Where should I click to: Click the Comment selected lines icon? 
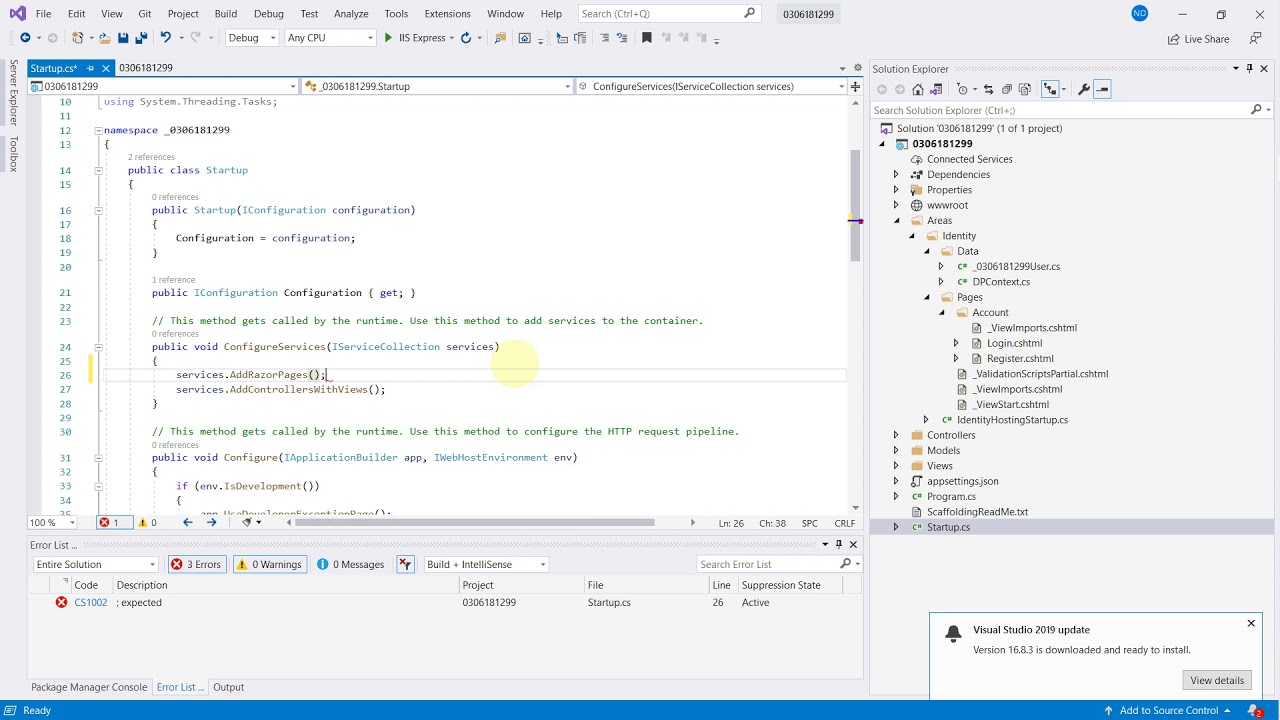pos(604,38)
